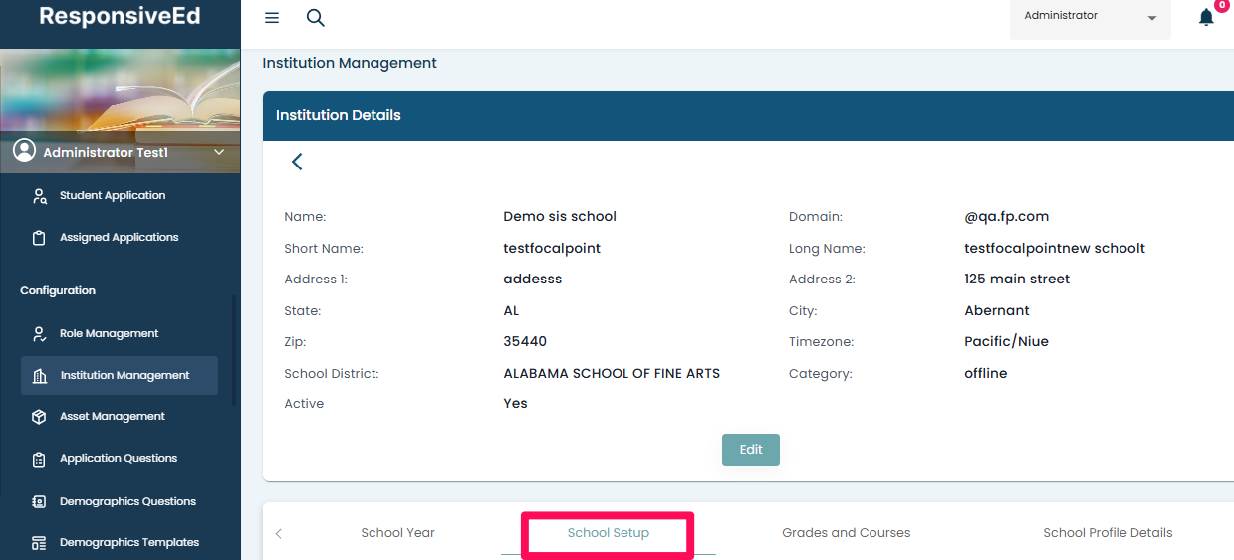Image resolution: width=1234 pixels, height=560 pixels.
Task: Click the Application Questions icon
Action: click(40, 459)
